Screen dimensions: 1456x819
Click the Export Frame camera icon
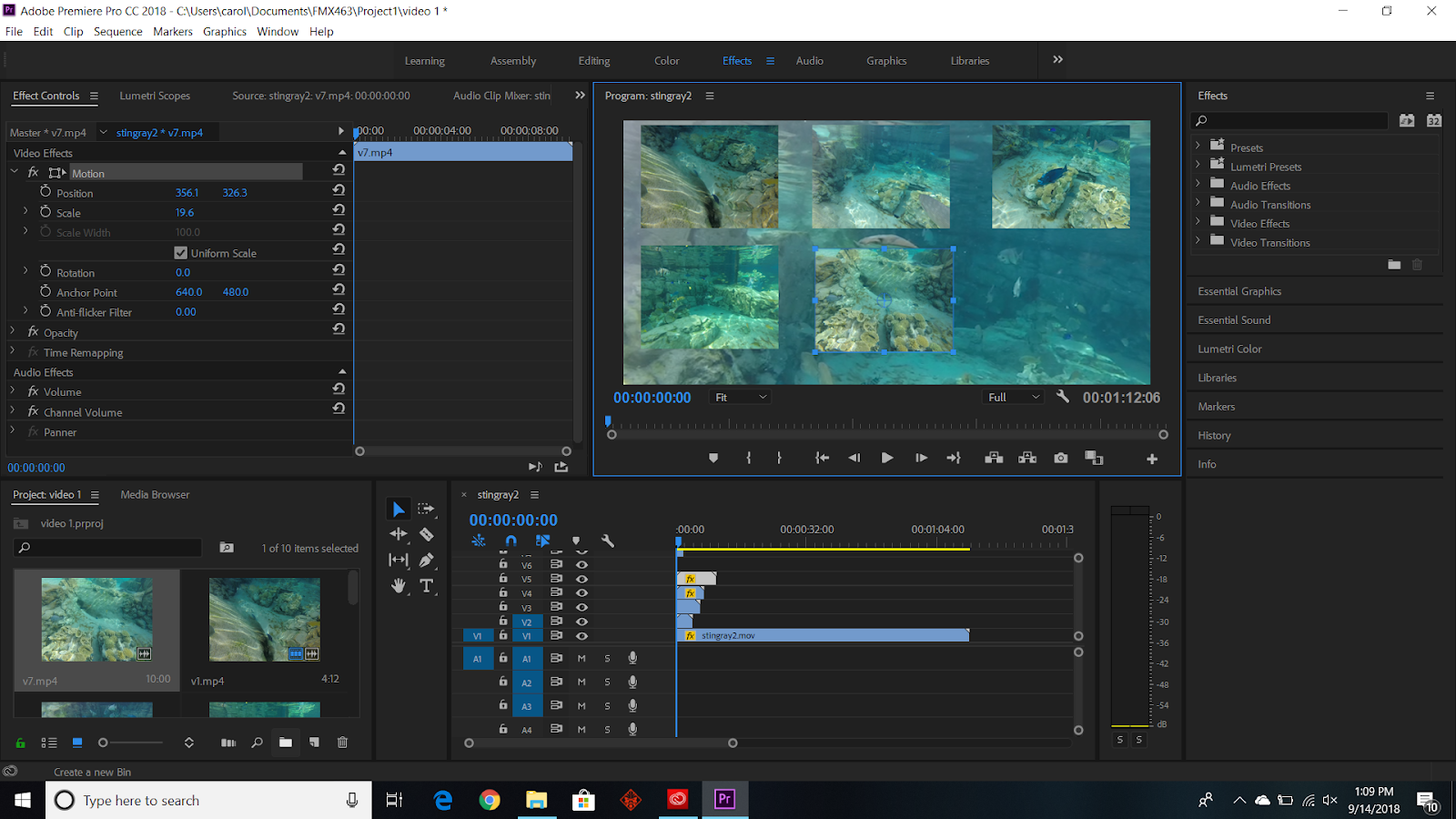tap(1061, 458)
